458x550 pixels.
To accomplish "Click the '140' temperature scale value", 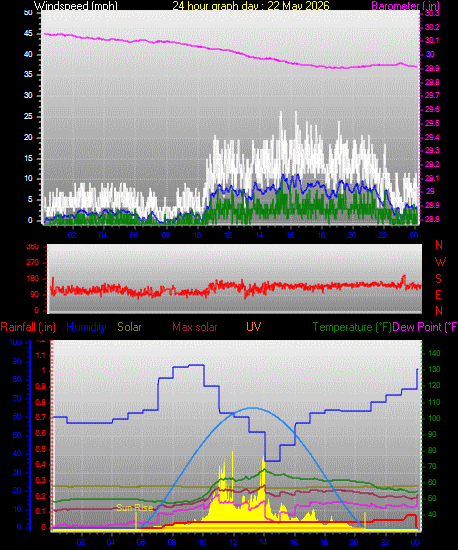I will click(435, 353).
